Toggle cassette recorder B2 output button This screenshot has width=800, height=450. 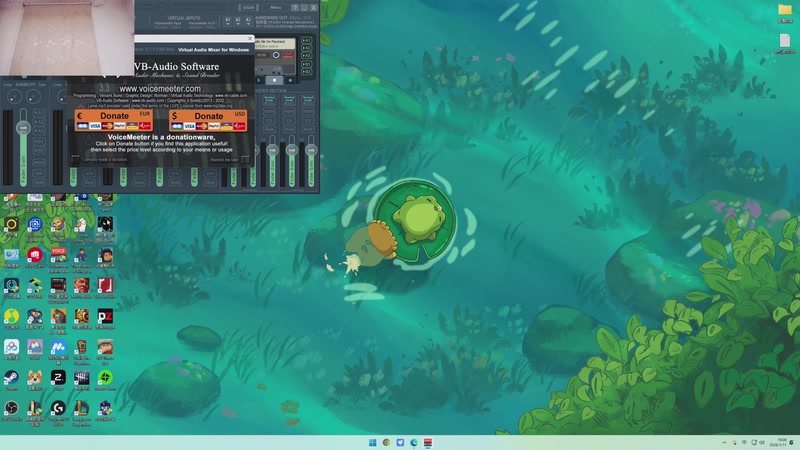point(306,71)
